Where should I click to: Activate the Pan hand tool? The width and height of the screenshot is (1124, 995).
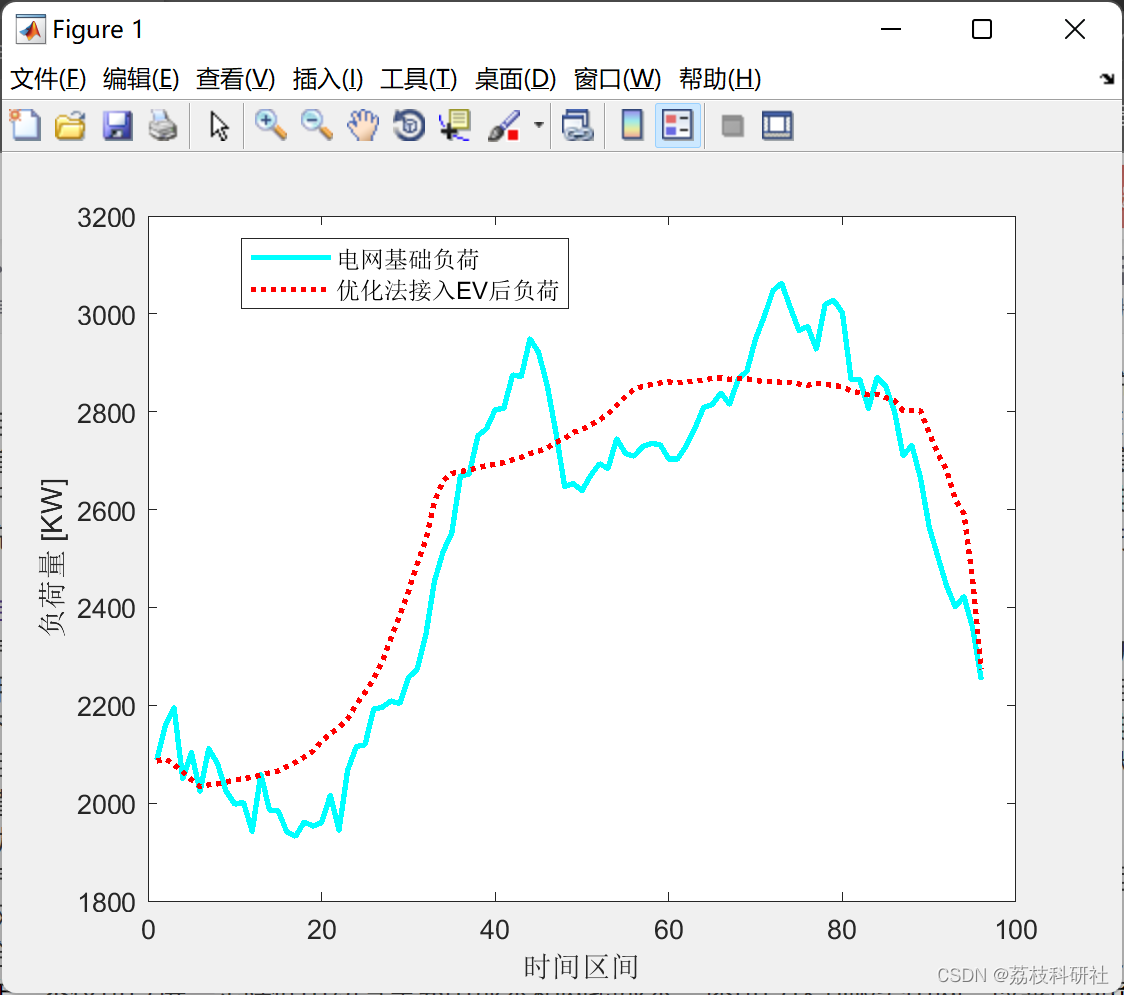[x=363, y=125]
